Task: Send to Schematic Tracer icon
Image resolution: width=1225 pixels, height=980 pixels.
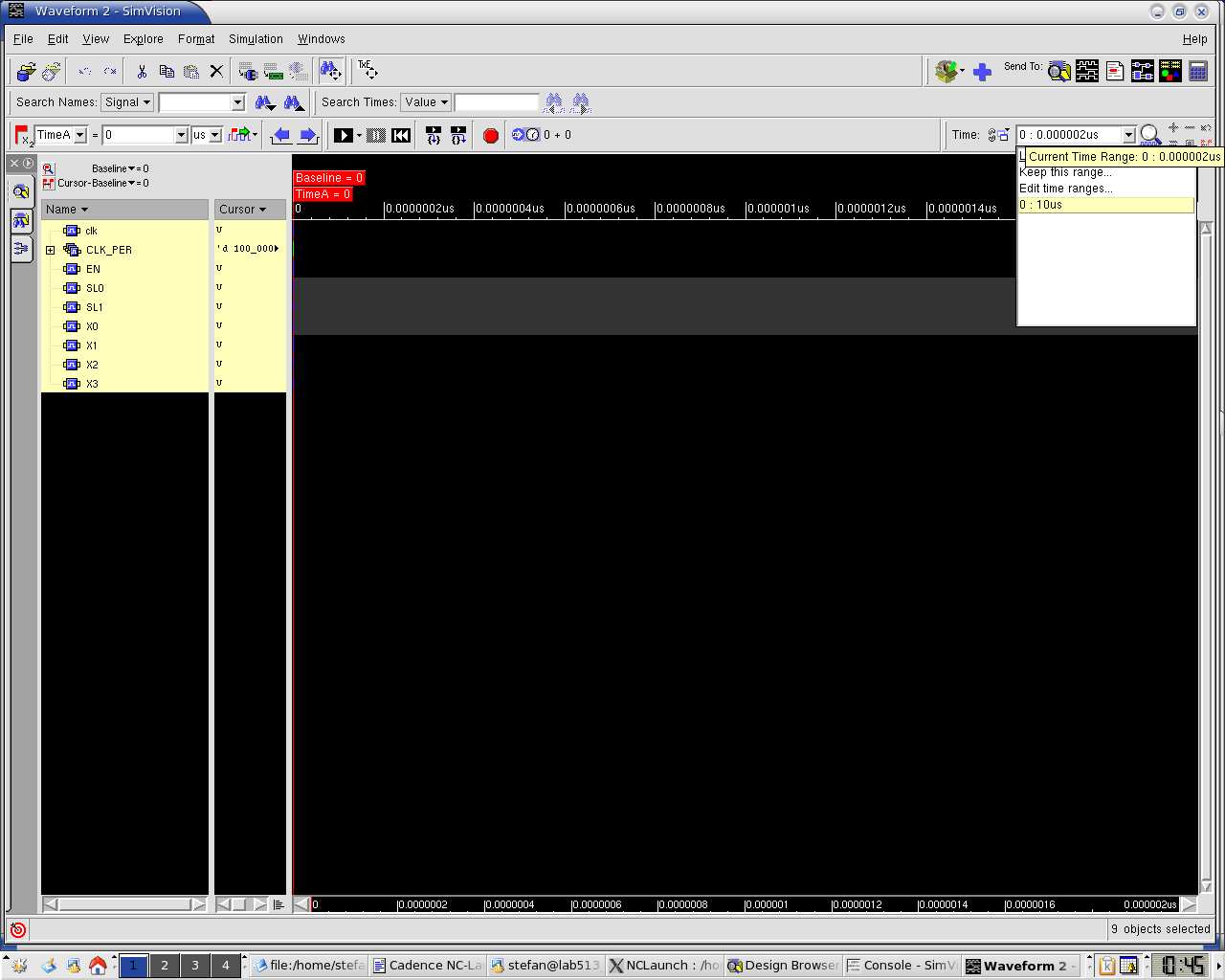Action: pos(1143,71)
